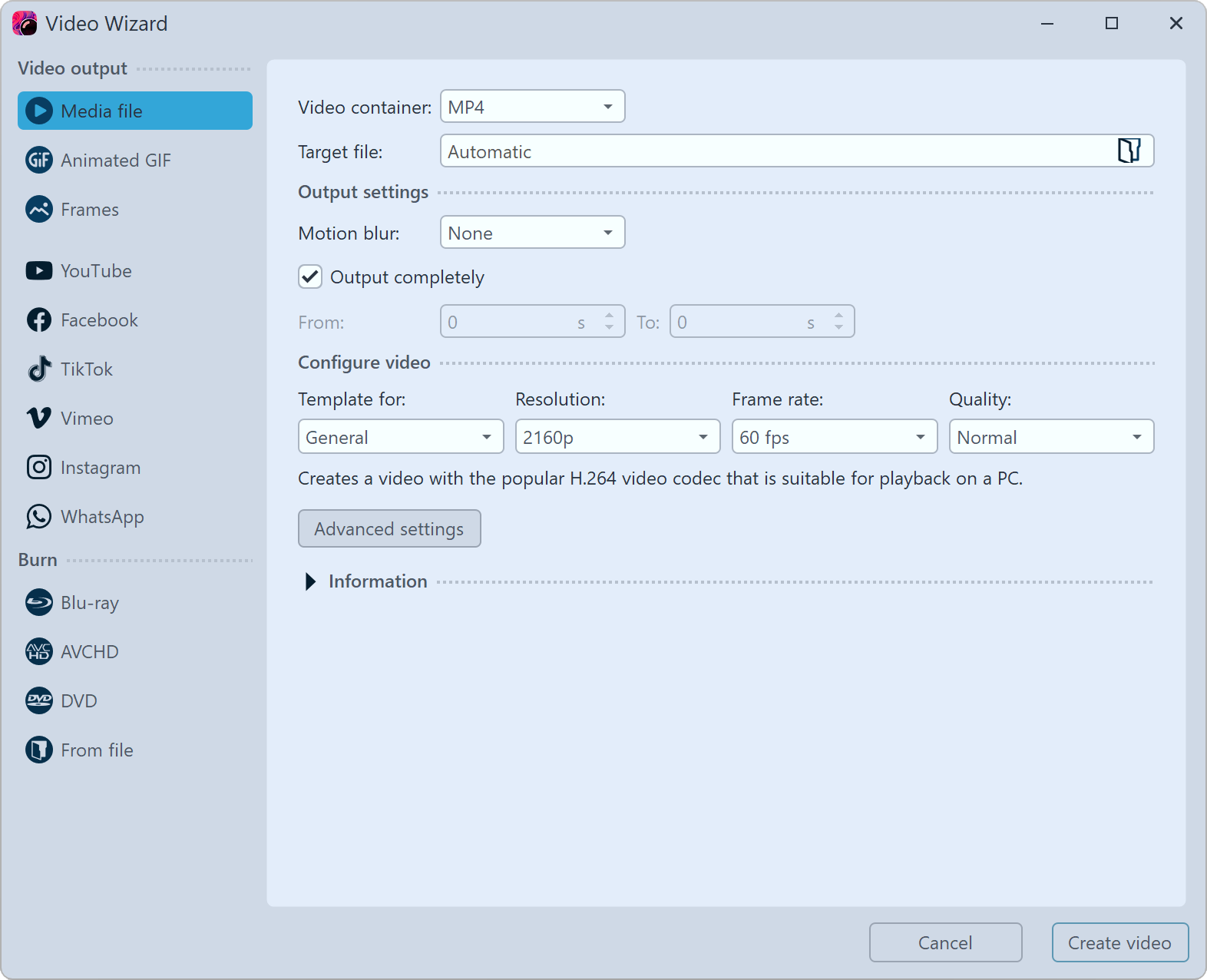Click the Information section label
The height and width of the screenshot is (980, 1207).
point(378,582)
